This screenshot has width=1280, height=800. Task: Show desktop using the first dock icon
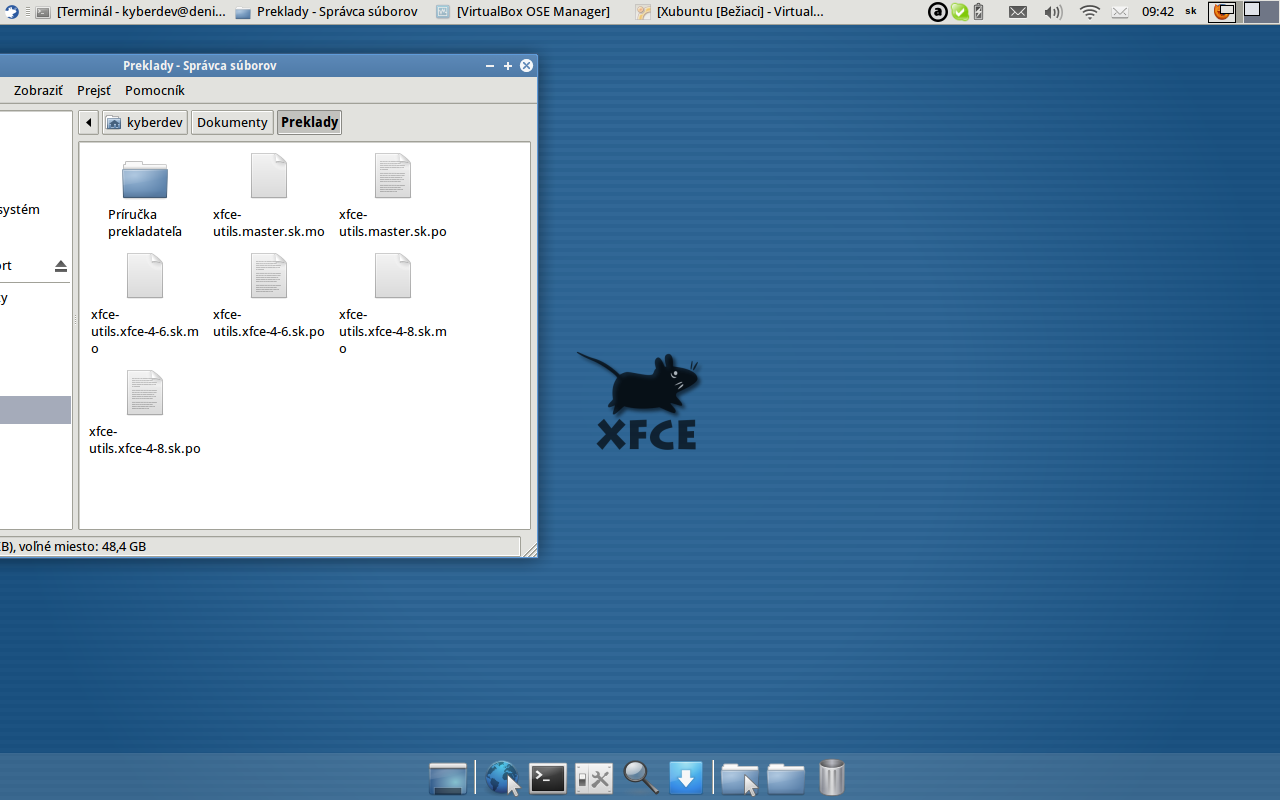click(448, 778)
